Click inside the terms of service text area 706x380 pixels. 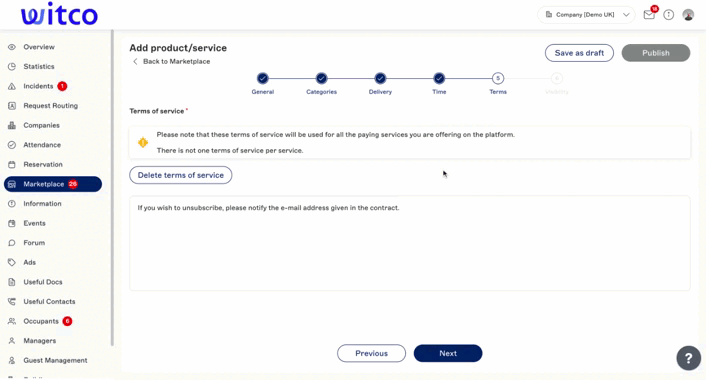pos(409,243)
